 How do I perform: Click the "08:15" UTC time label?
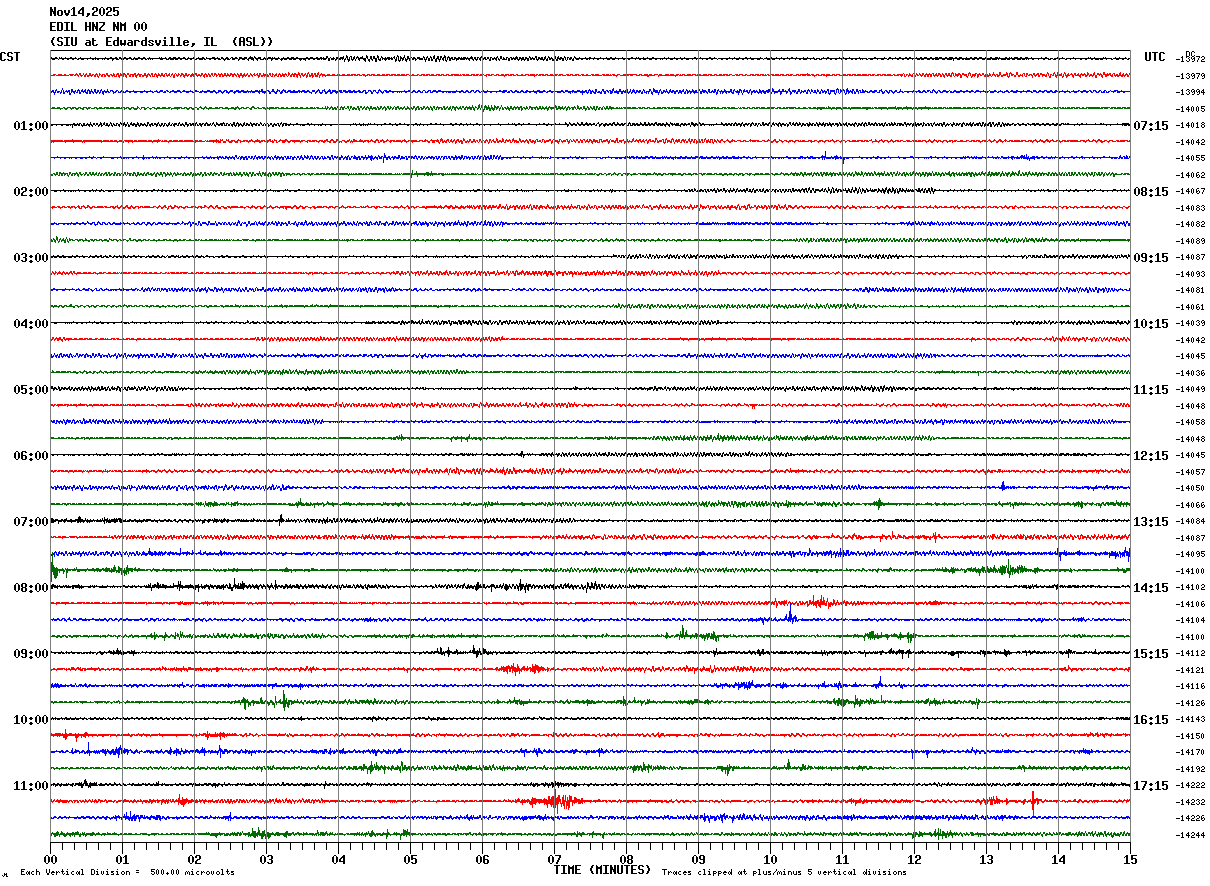(x=1151, y=192)
